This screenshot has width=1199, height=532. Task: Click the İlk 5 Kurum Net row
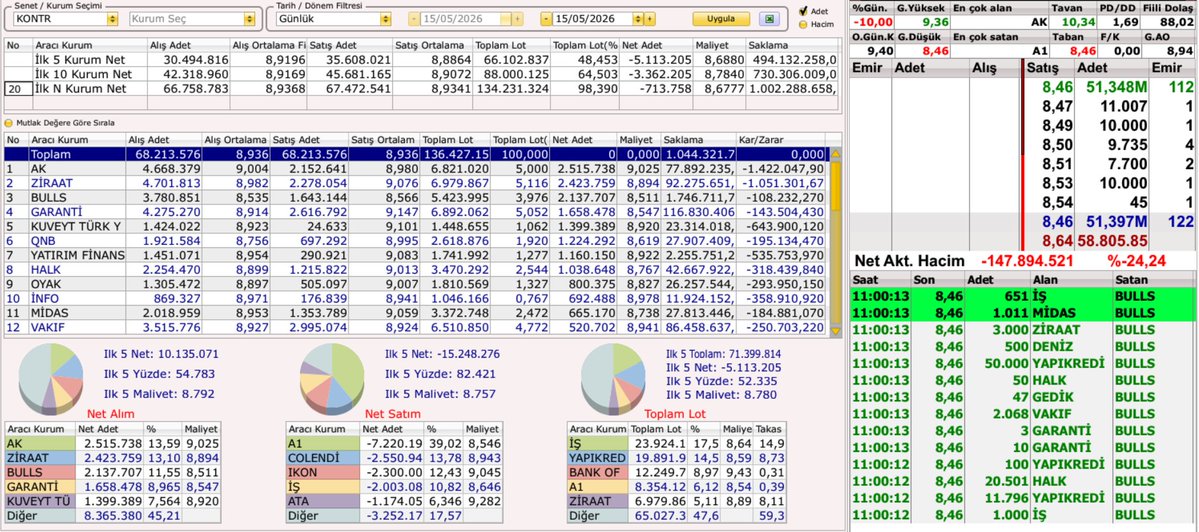421,60
